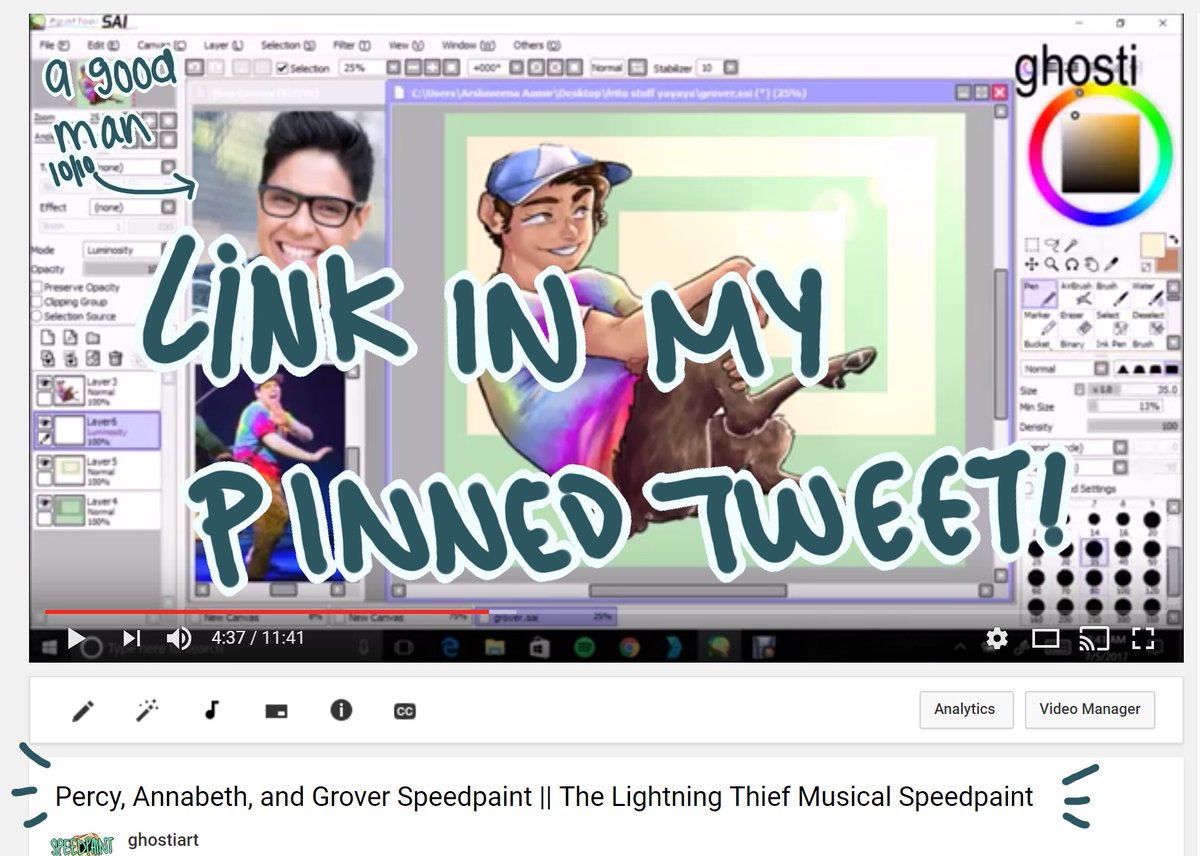Open the Window menu
Screen dimensions: 1200x856
[x=468, y=46]
